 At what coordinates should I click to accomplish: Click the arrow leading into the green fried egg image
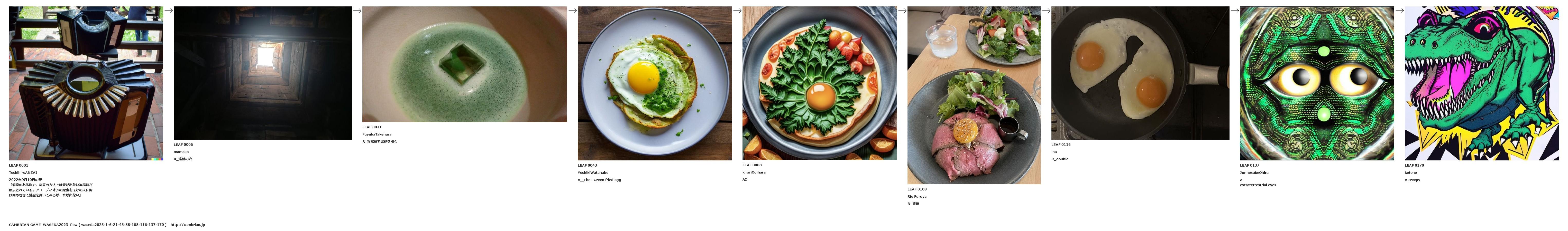tap(573, 10)
